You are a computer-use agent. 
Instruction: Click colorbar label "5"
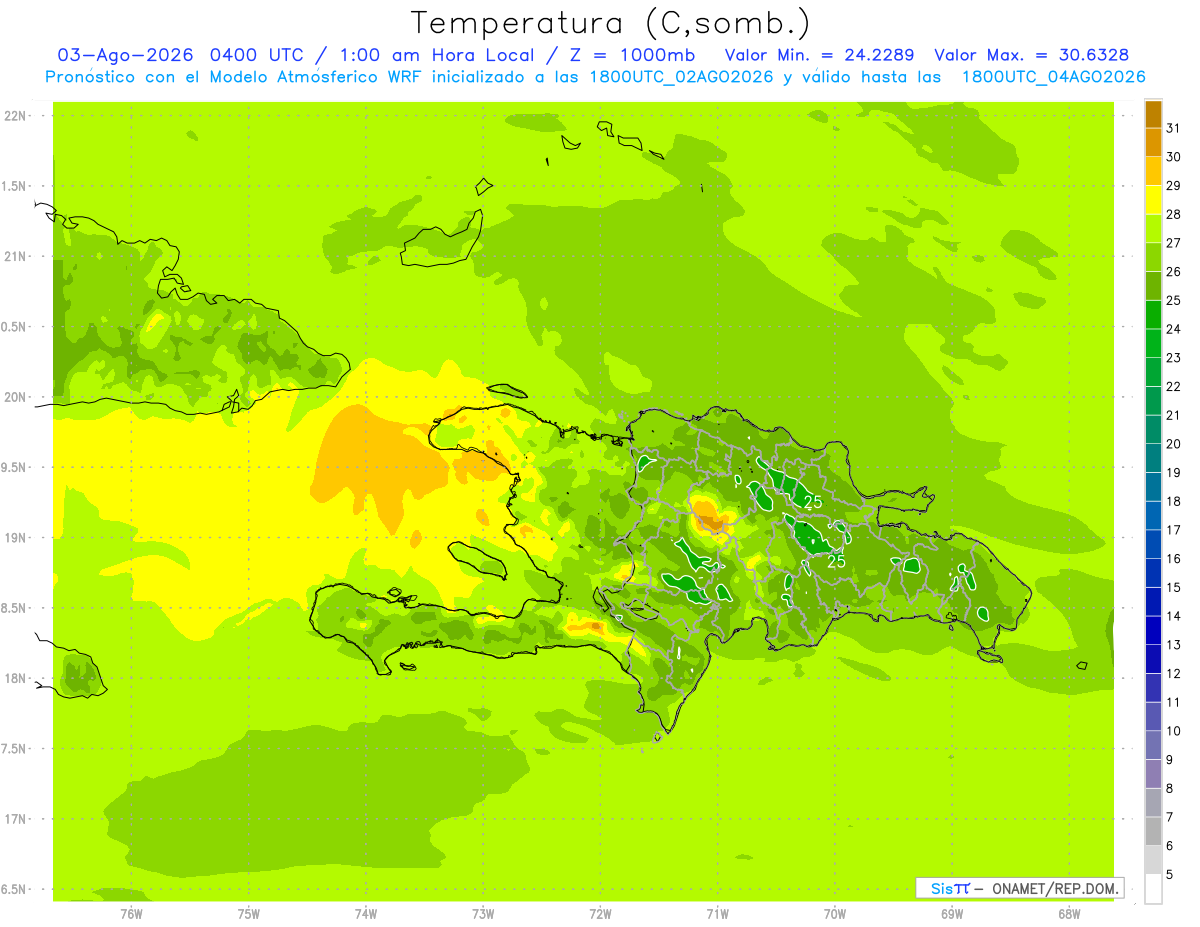pos(1170,875)
